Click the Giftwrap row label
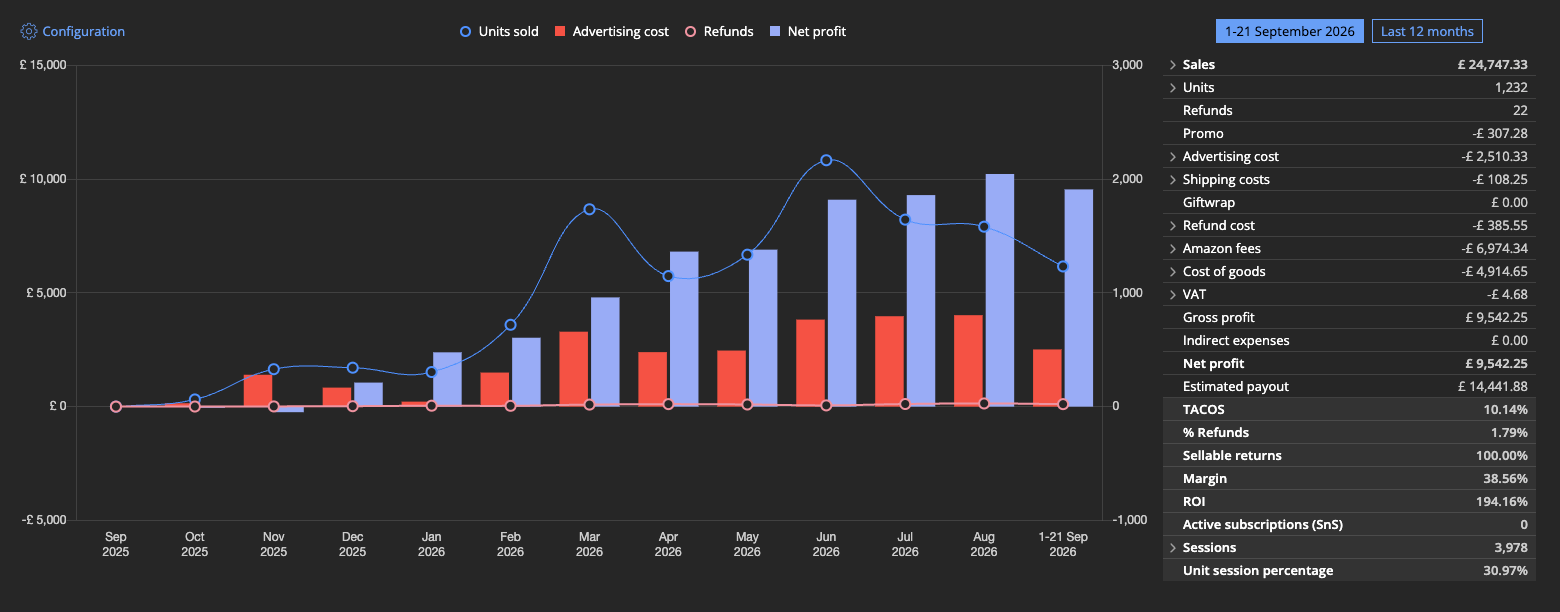Image resolution: width=1560 pixels, height=612 pixels. click(x=1209, y=203)
